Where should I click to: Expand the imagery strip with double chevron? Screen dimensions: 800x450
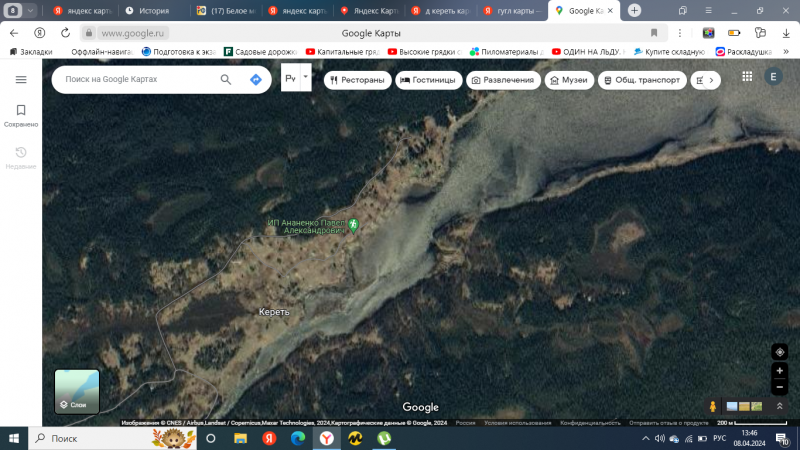tap(781, 406)
